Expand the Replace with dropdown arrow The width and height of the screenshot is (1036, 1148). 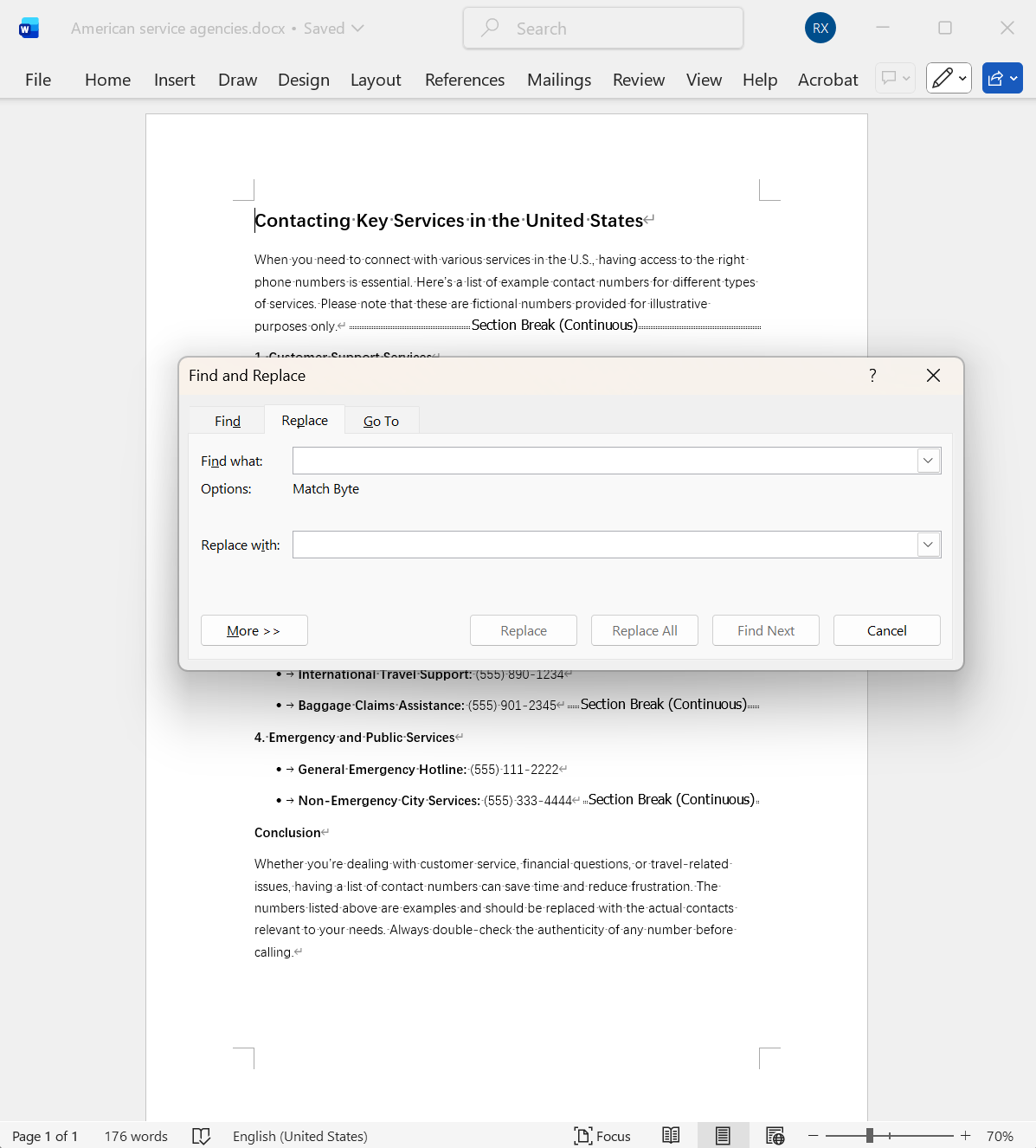point(928,544)
